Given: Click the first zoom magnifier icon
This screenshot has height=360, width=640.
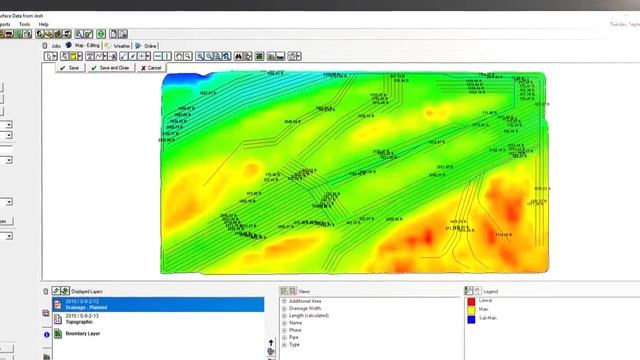Looking at the screenshot, I should point(200,56).
